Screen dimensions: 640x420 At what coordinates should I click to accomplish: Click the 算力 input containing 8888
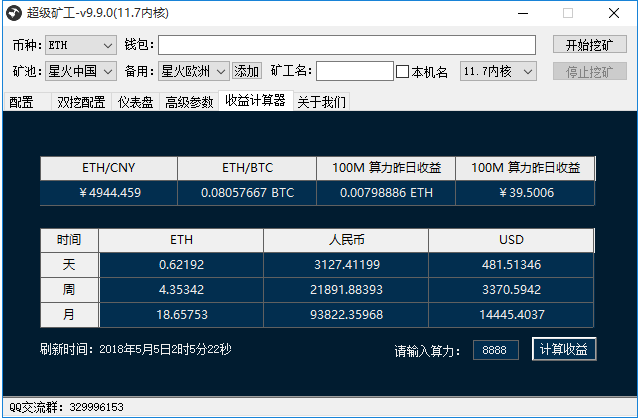pyautogui.click(x=496, y=350)
